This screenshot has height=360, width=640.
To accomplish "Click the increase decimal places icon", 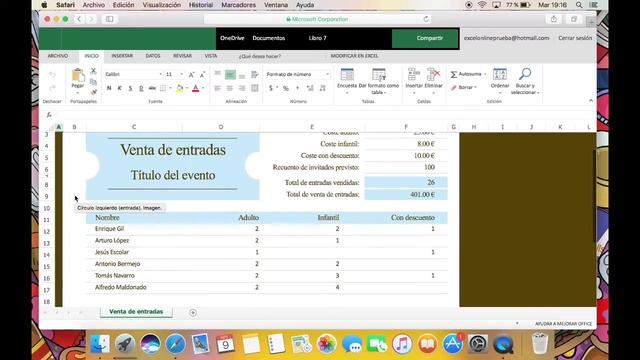I will (x=310, y=88).
